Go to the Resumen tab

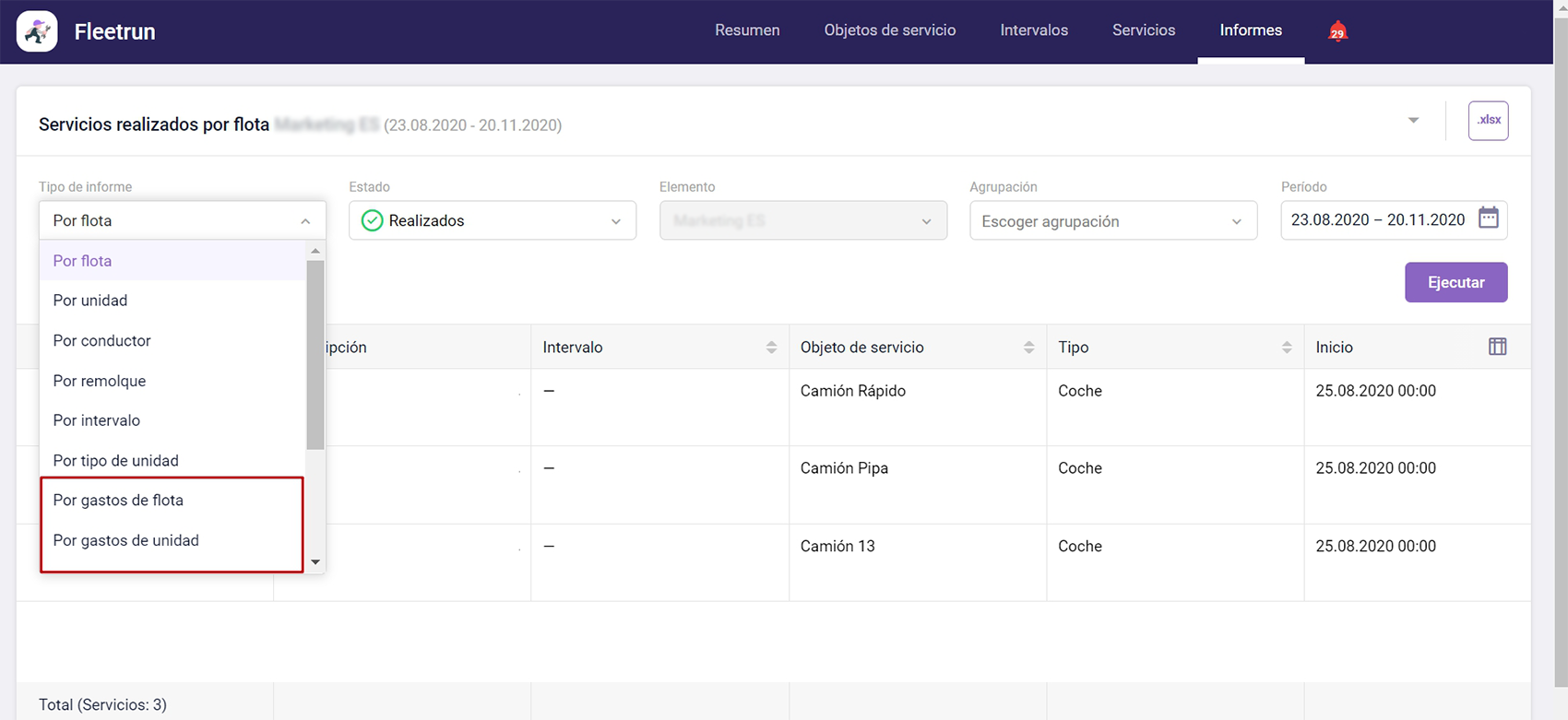pos(747,30)
